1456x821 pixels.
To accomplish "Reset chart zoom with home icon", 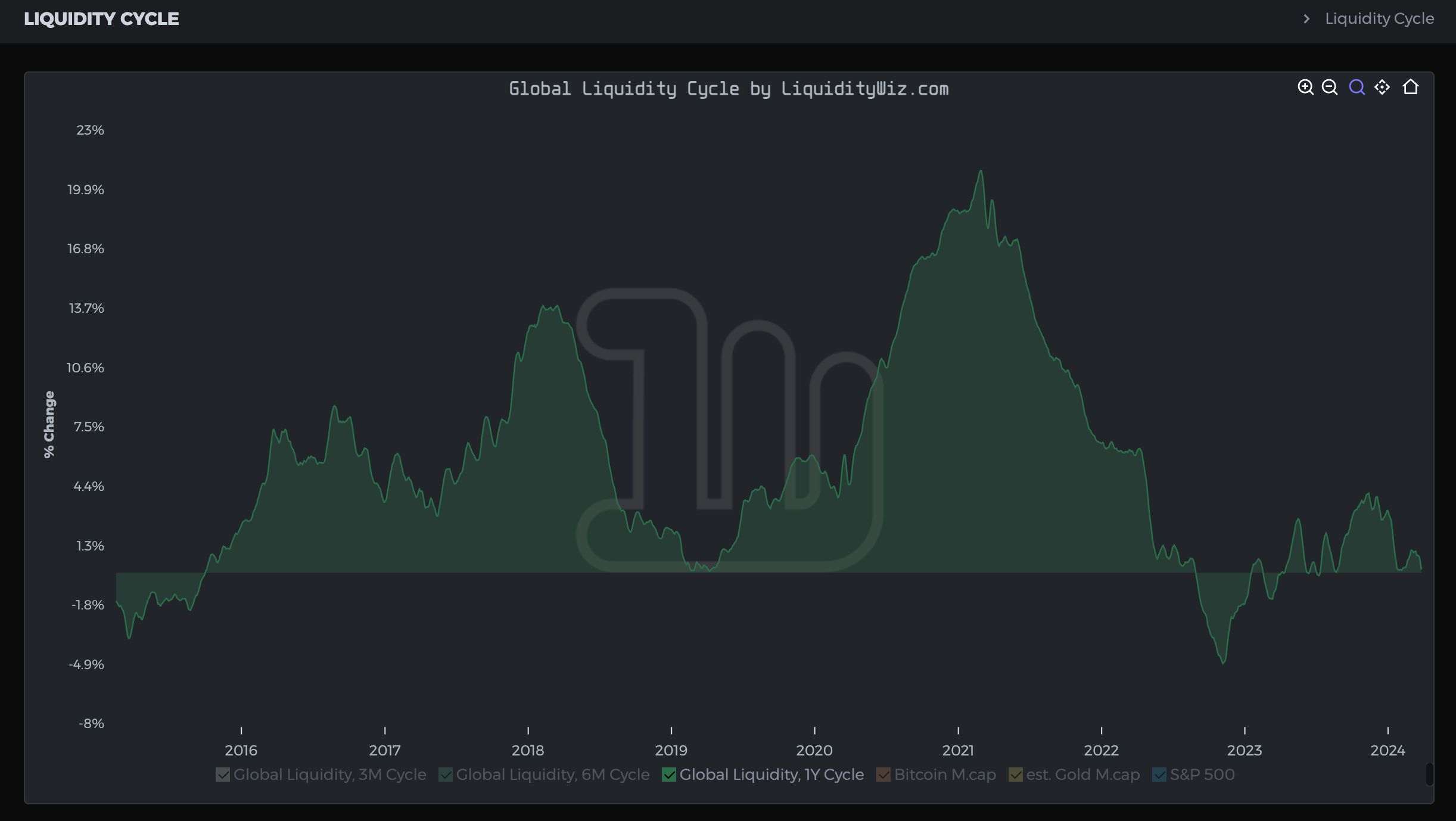I will click(x=1410, y=87).
